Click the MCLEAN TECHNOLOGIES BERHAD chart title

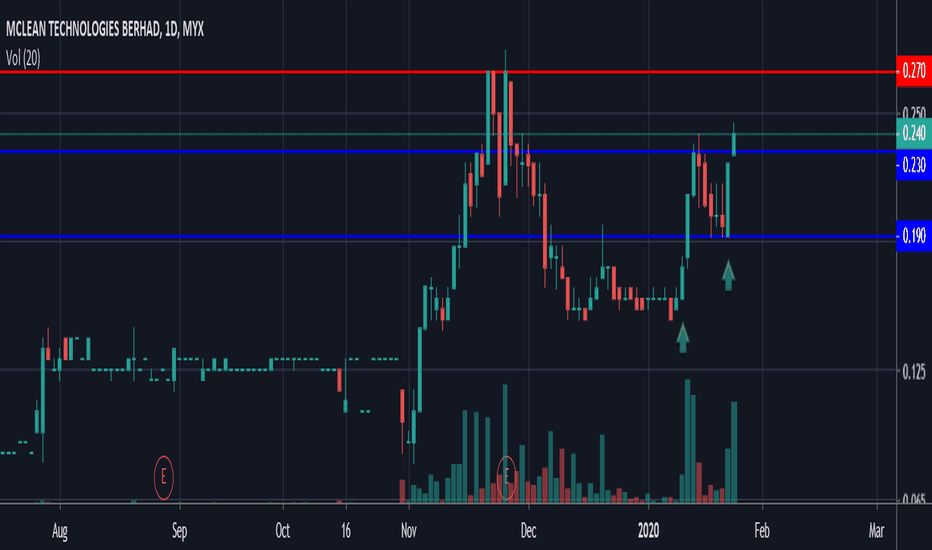[x=105, y=29]
